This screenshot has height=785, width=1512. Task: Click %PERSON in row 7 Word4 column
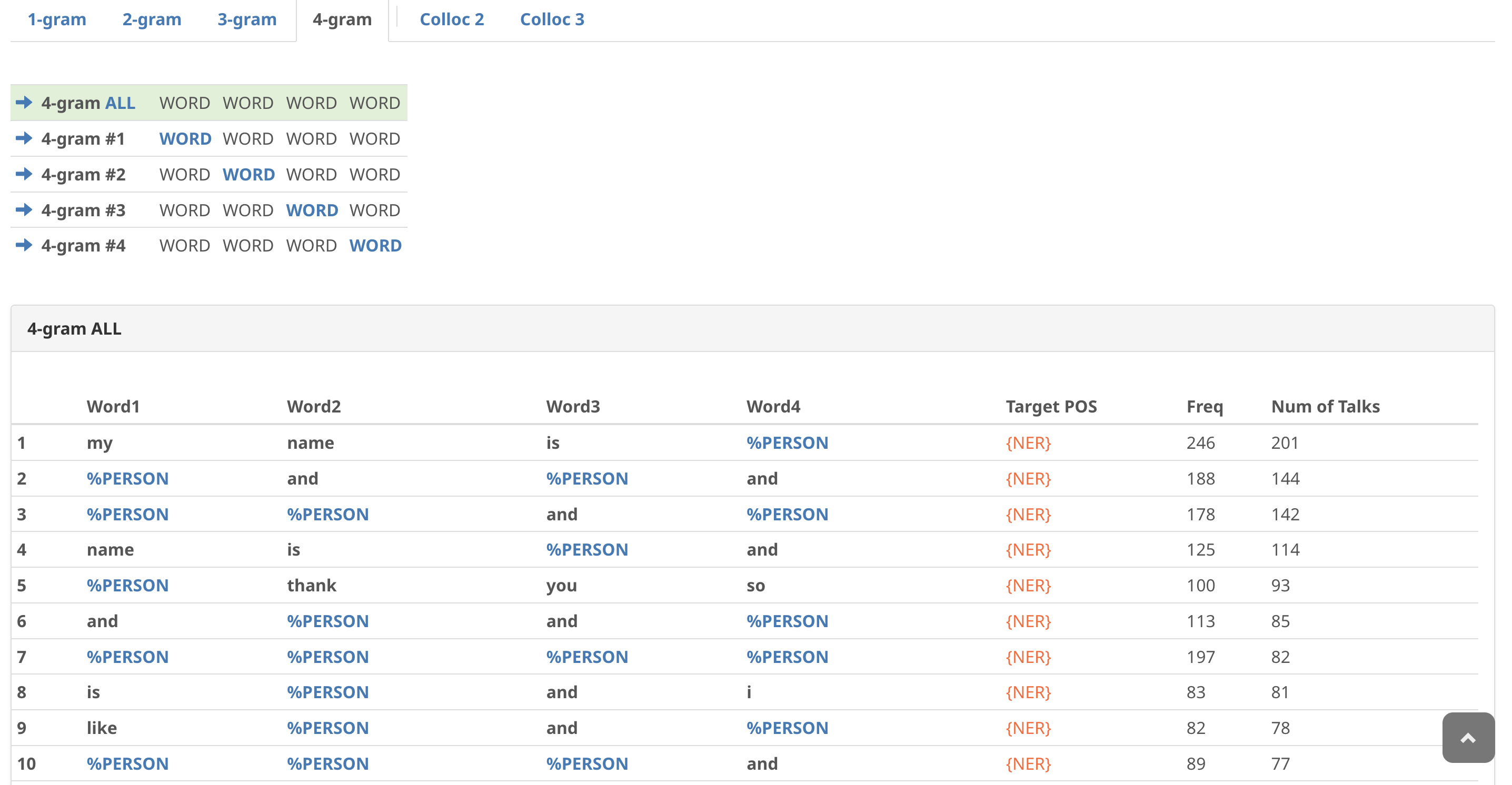[x=788, y=657]
